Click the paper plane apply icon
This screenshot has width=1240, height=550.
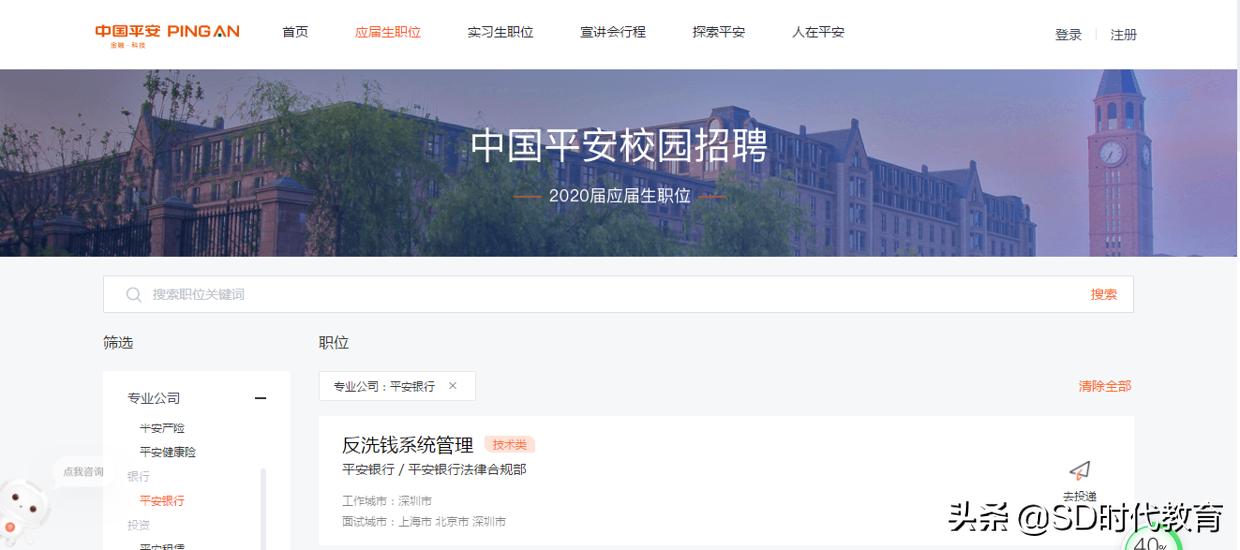pos(1079,470)
